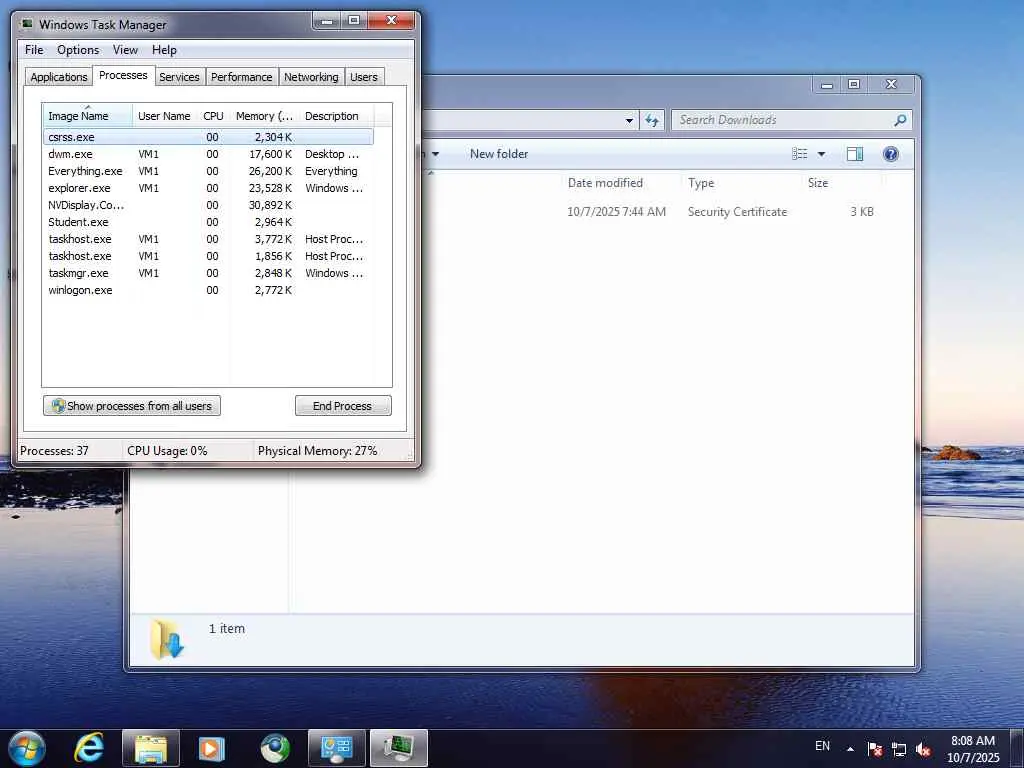This screenshot has width=1024, height=768.
Task: Click the Task Manager title bar icon
Action: pyautogui.click(x=27, y=24)
